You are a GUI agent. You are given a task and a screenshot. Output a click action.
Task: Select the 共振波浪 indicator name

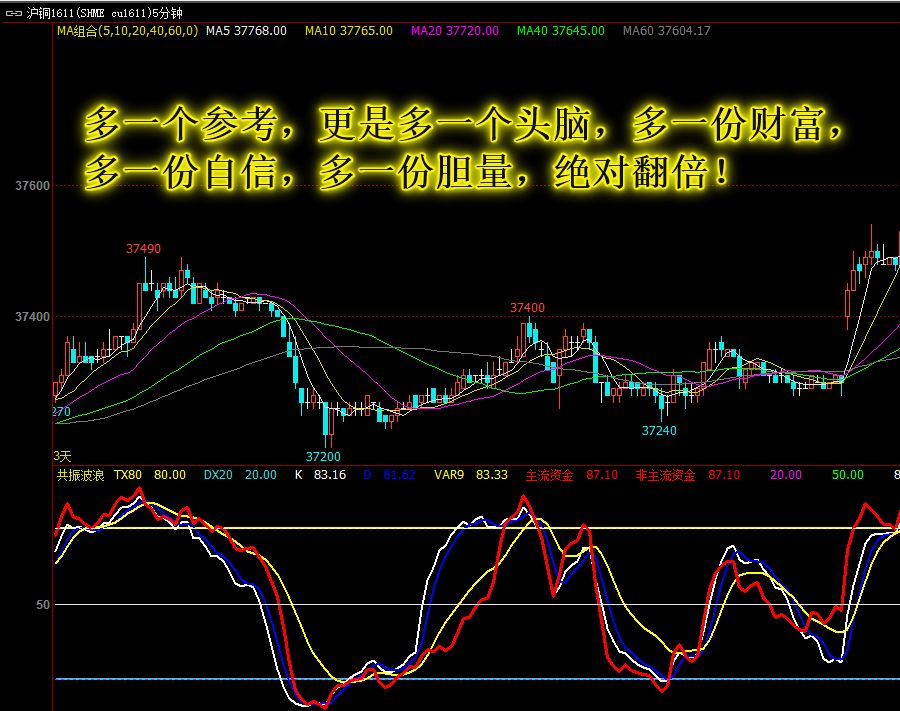[80, 475]
